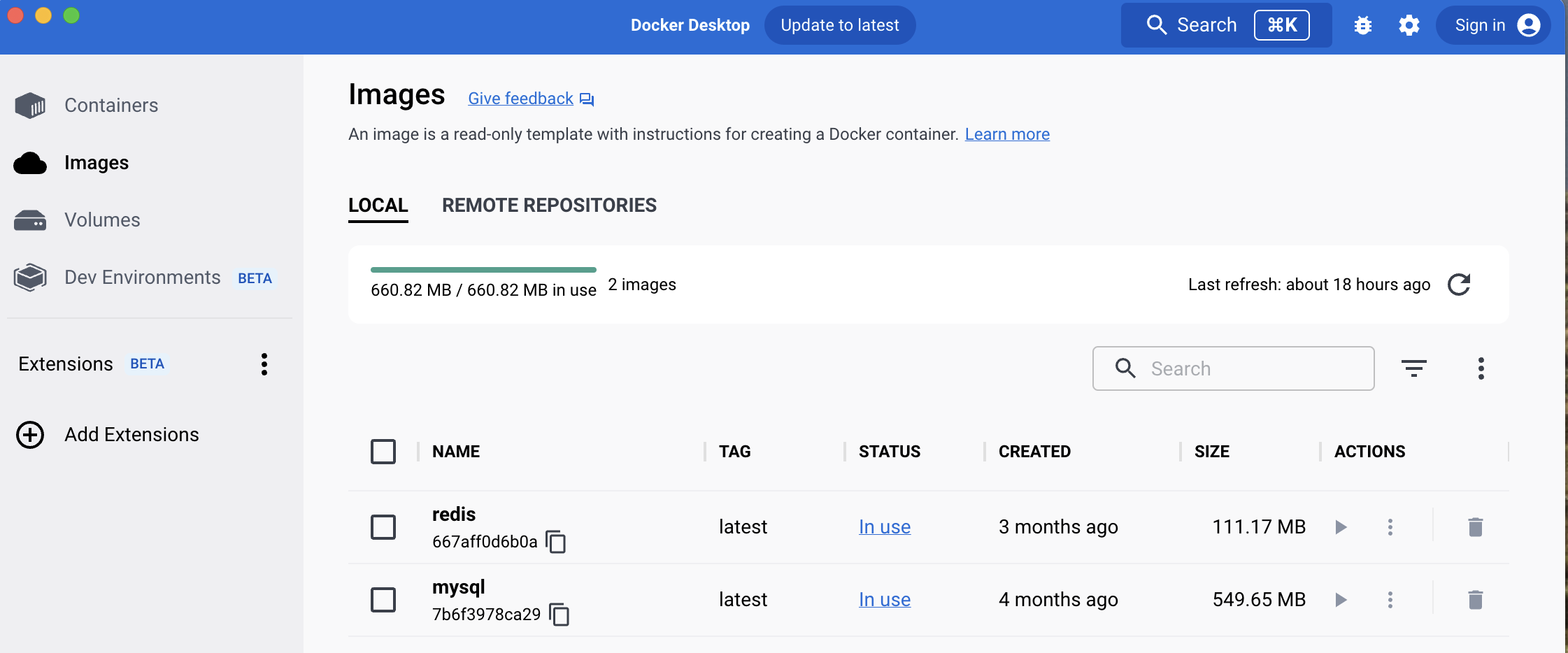Click the redis image name
This screenshot has width=1568, height=653.
(454, 515)
